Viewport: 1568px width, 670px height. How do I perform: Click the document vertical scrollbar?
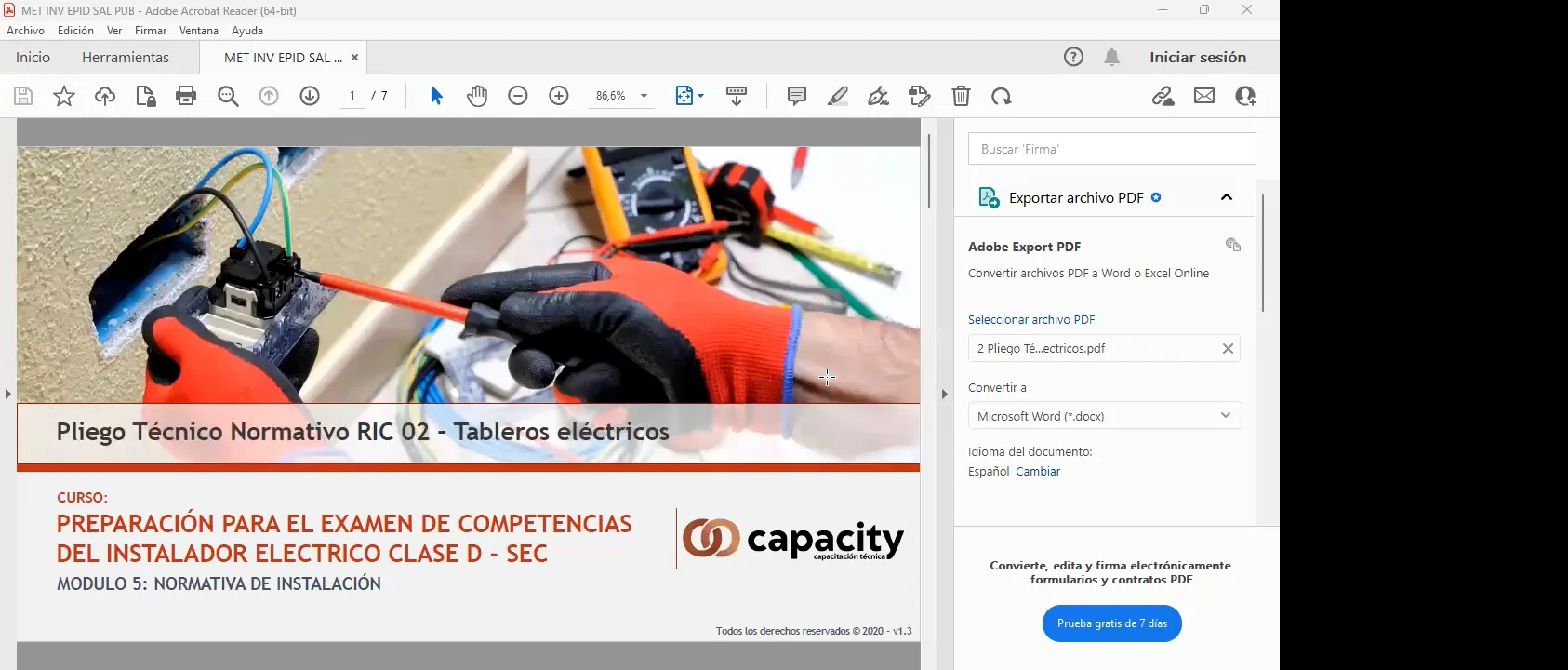928,172
